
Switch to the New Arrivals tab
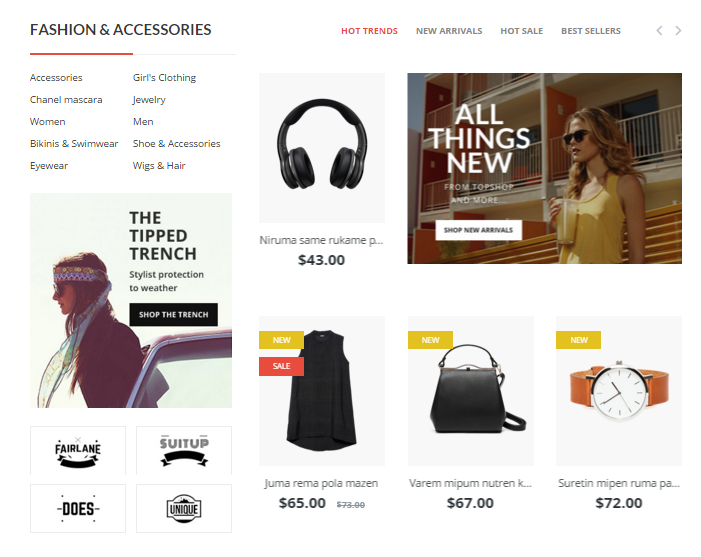click(449, 31)
